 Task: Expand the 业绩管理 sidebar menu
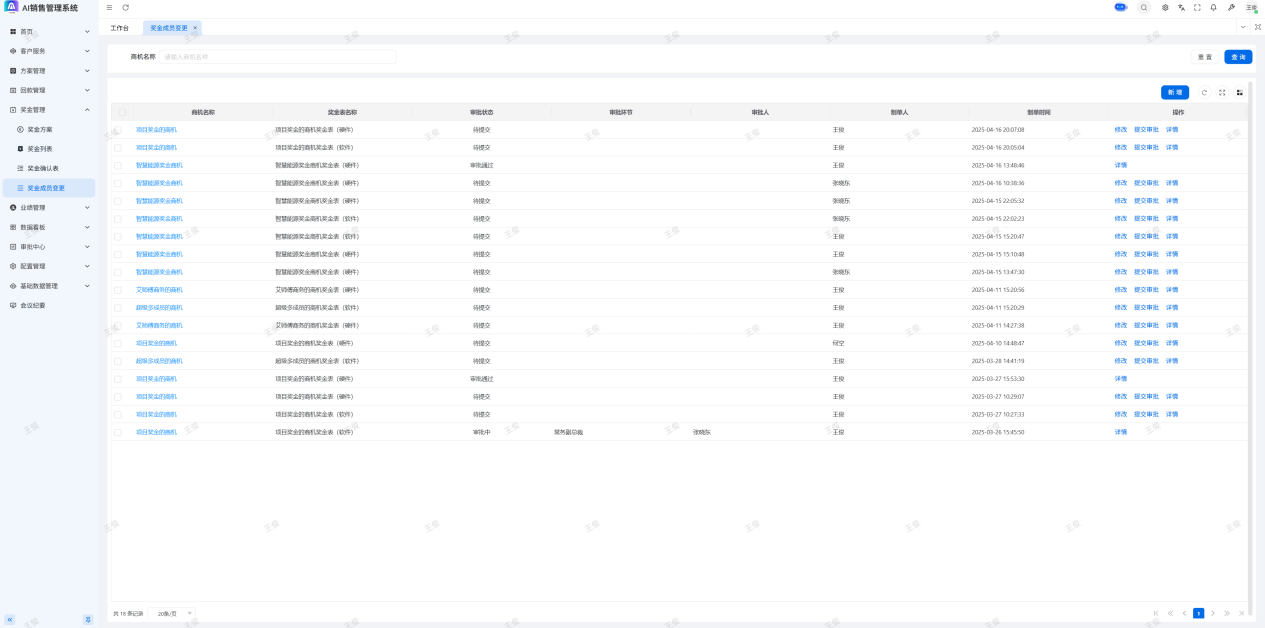(x=50, y=208)
